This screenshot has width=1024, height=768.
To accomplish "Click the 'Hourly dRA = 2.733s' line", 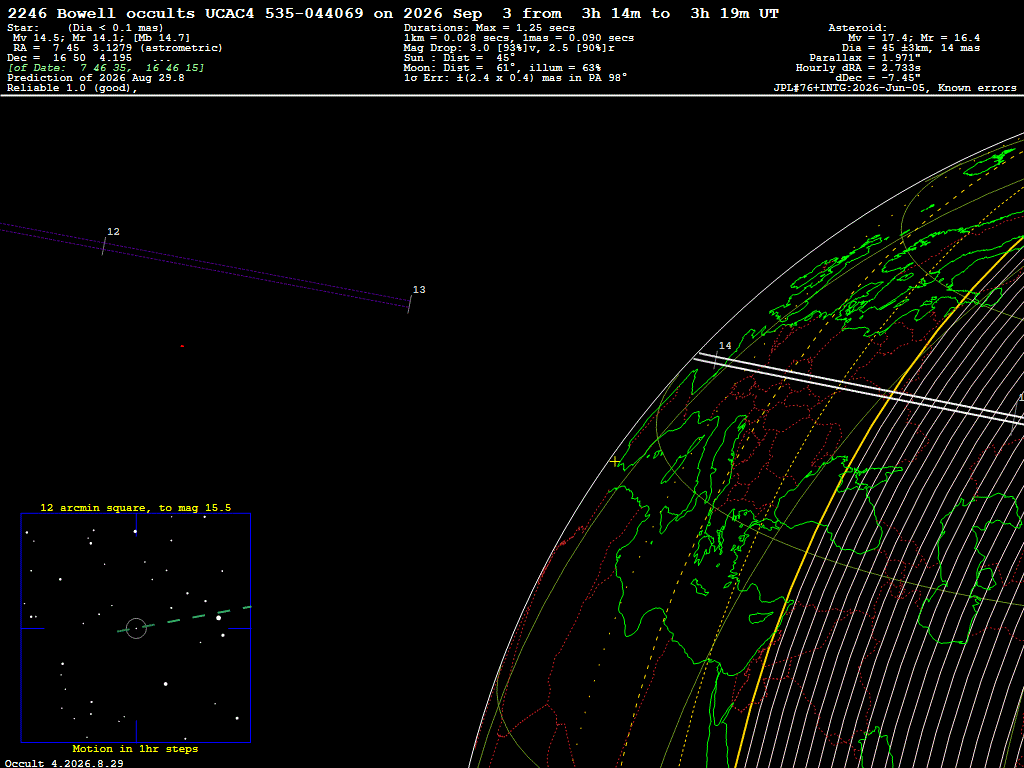I will click(857, 68).
